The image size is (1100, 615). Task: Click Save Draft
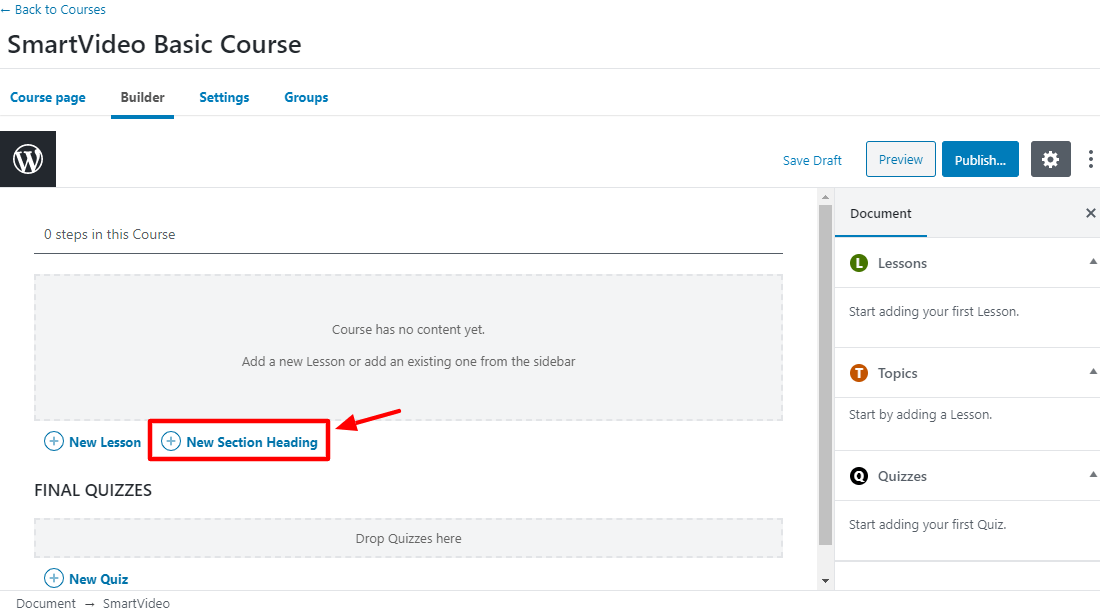pos(812,161)
